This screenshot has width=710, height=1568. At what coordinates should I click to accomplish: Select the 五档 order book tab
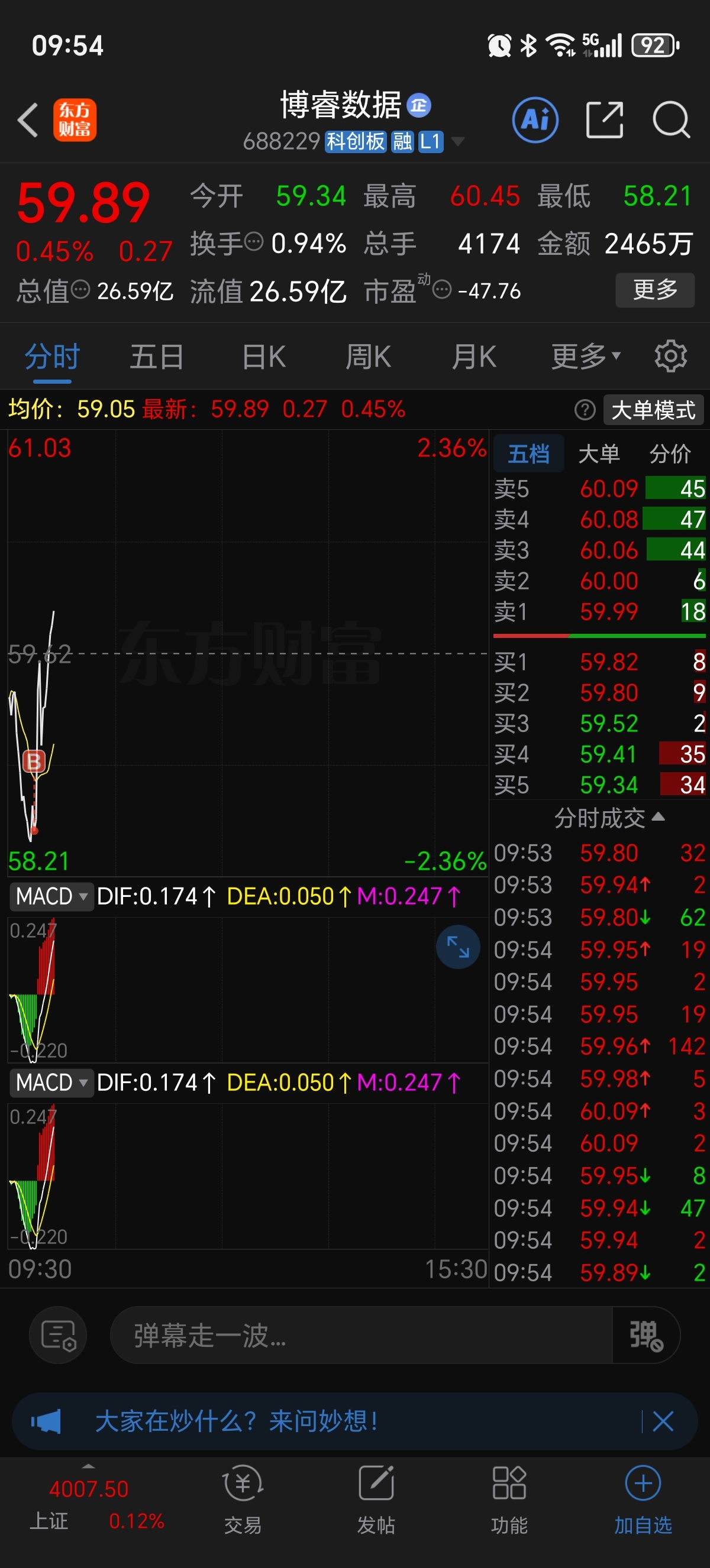(528, 453)
